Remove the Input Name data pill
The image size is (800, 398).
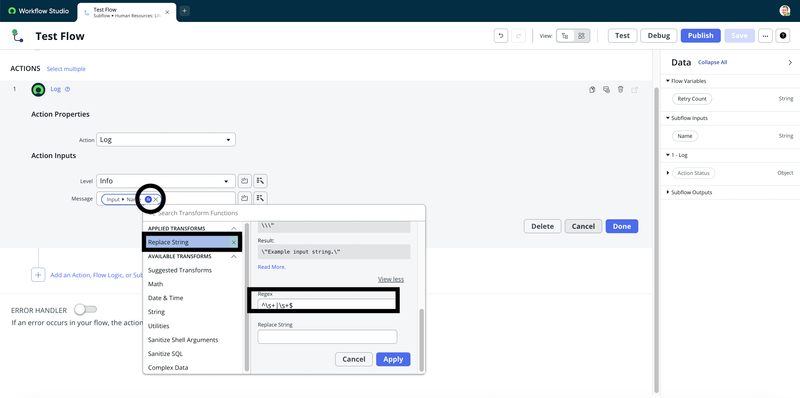click(x=156, y=200)
